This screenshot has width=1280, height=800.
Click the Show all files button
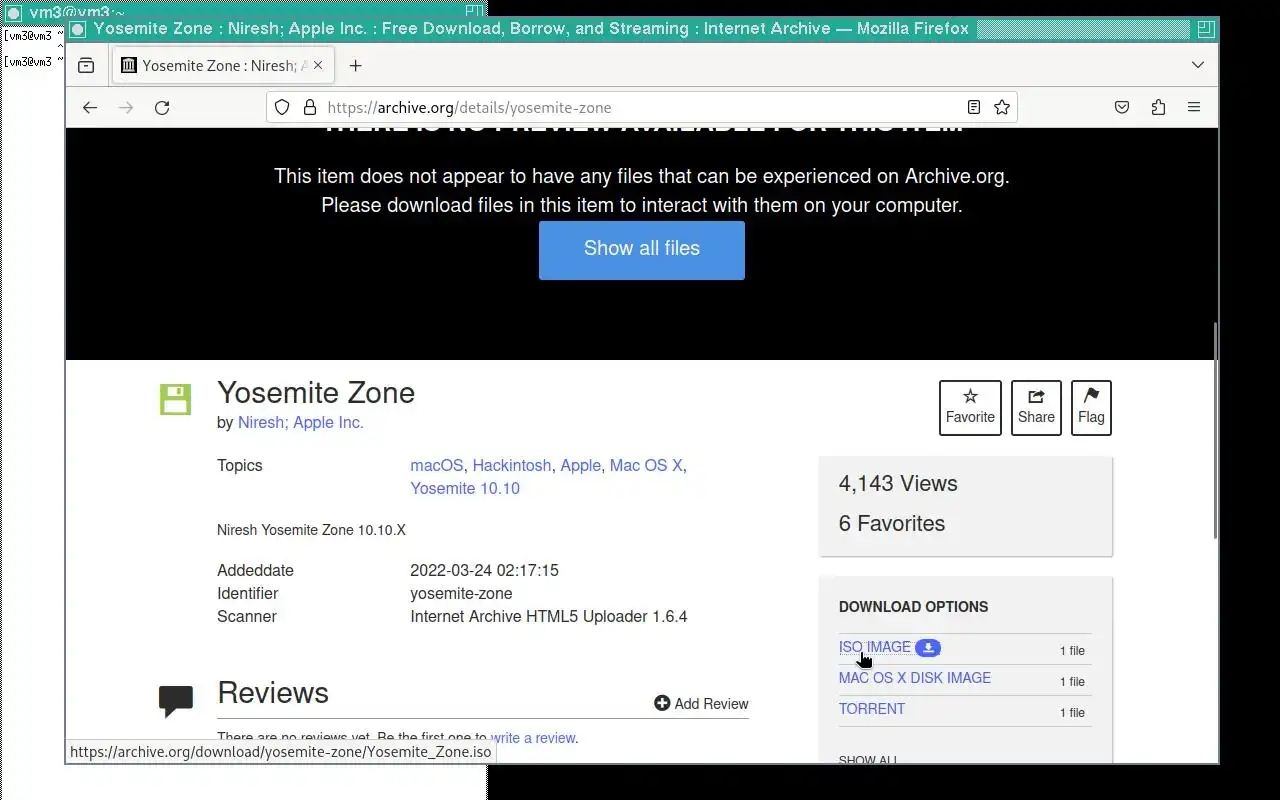pyautogui.click(x=642, y=249)
